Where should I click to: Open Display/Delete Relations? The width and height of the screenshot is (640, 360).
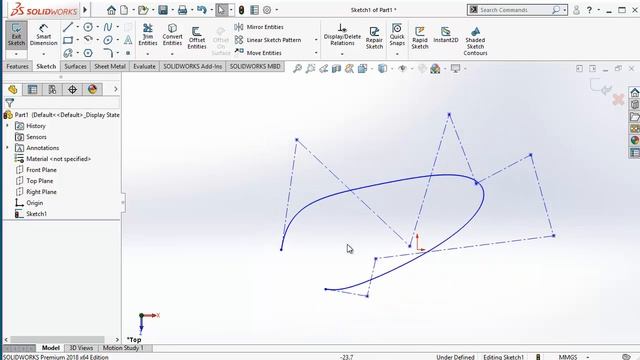click(x=342, y=35)
